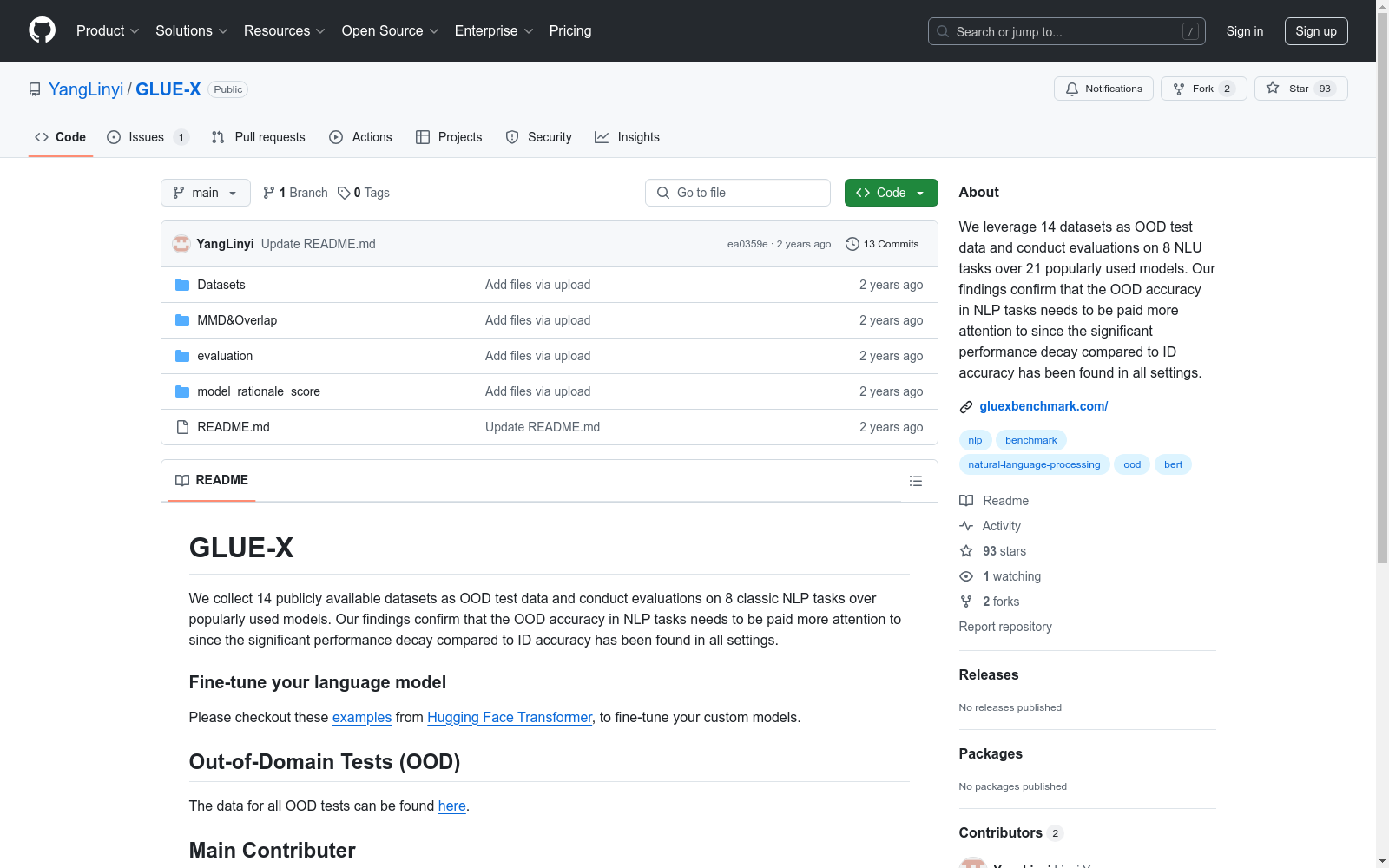Focus the 'Search or jump to' field
Image resolution: width=1389 pixels, height=868 pixels.
tap(1067, 31)
